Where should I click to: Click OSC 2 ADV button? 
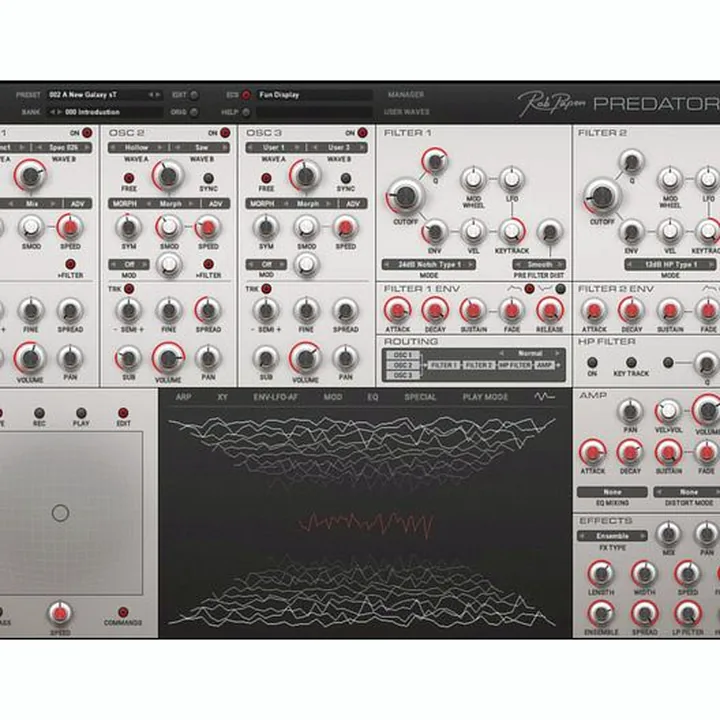pyautogui.click(x=215, y=204)
